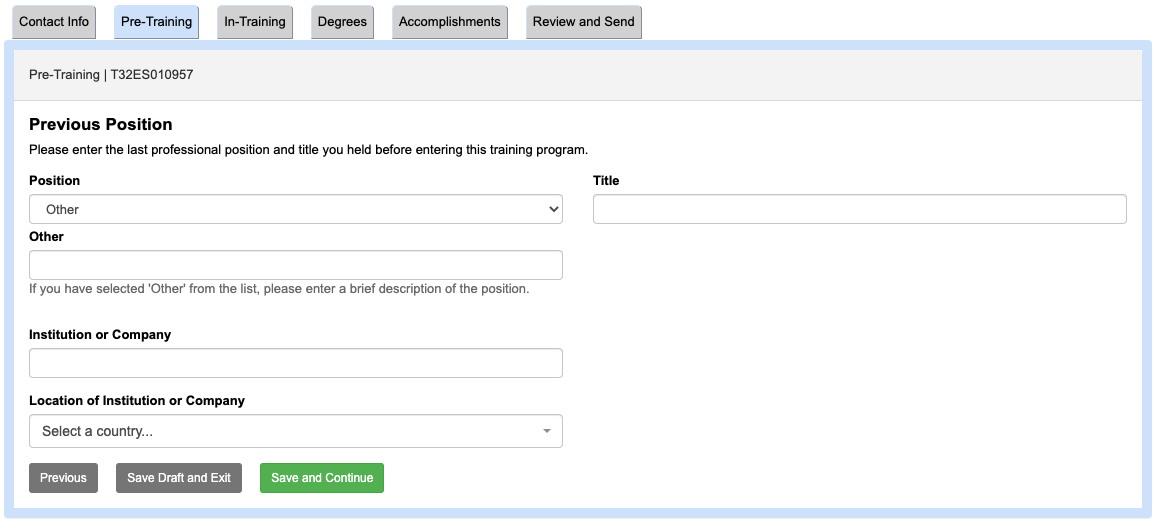Image resolution: width=1157 pixels, height=524 pixels.
Task: Focus the Title text field
Action: pos(859,209)
